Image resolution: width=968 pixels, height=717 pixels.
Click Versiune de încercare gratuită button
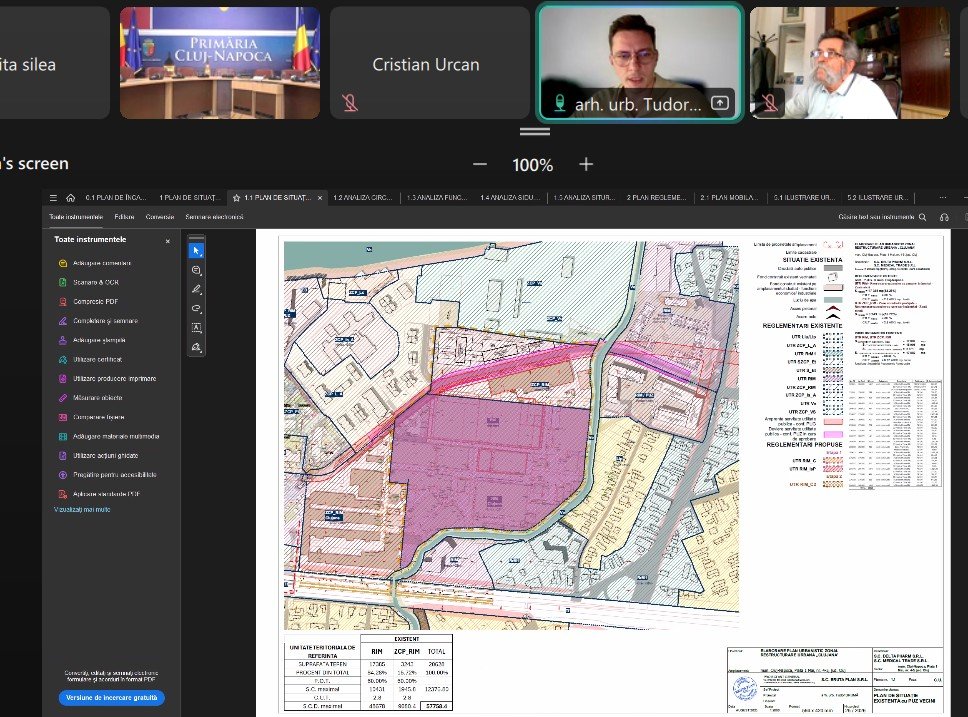pos(112,698)
